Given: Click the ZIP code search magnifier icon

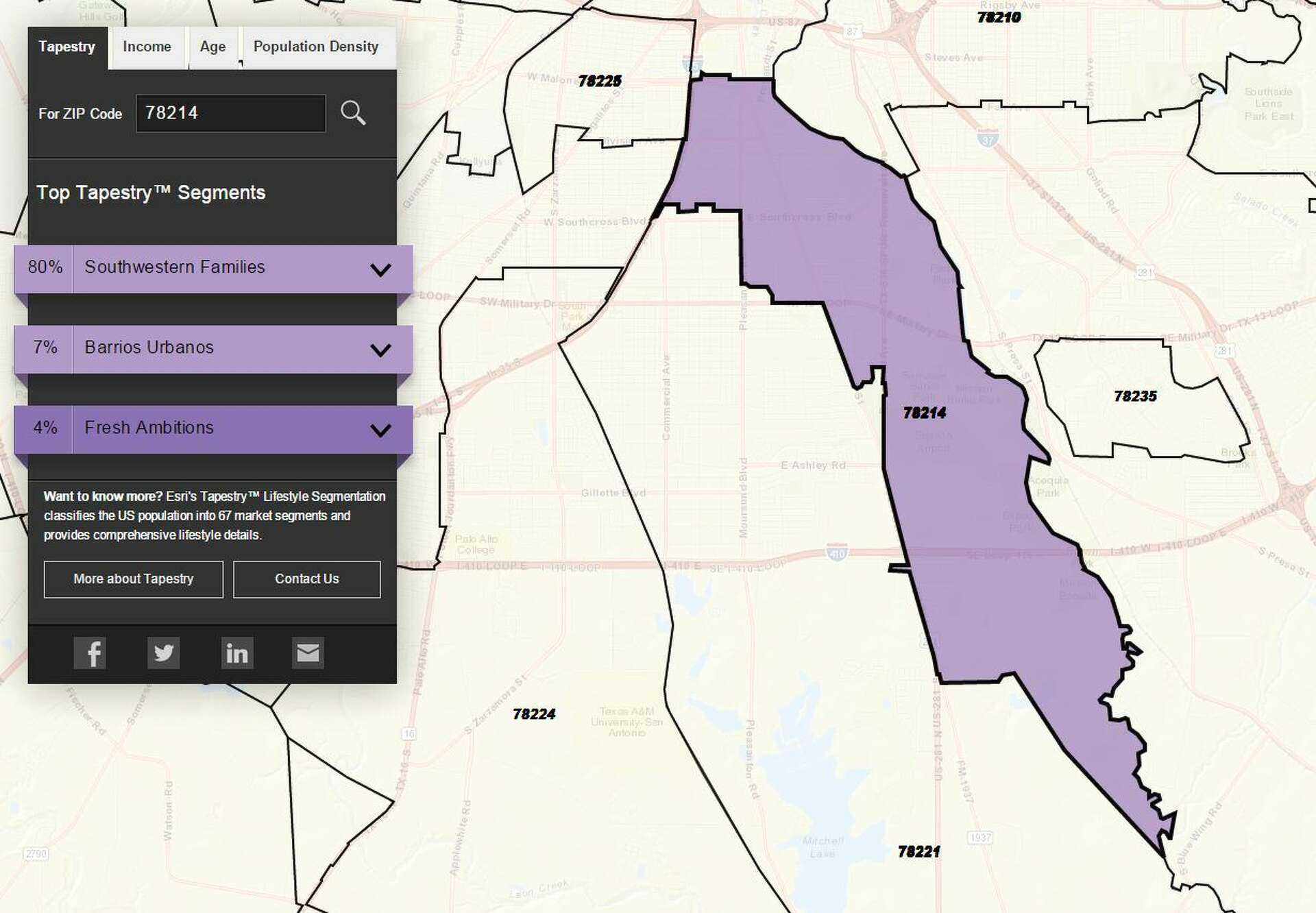Looking at the screenshot, I should pos(353,113).
